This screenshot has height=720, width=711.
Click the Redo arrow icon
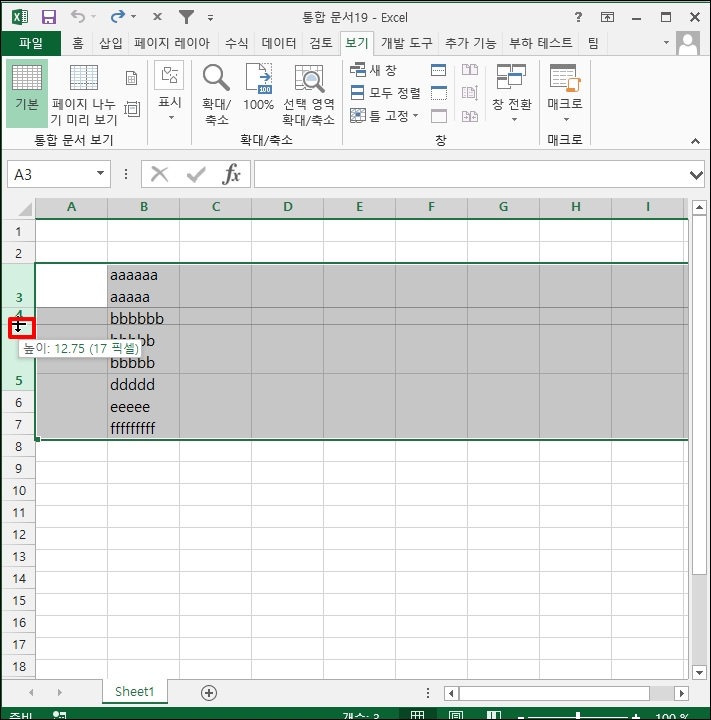tap(118, 17)
